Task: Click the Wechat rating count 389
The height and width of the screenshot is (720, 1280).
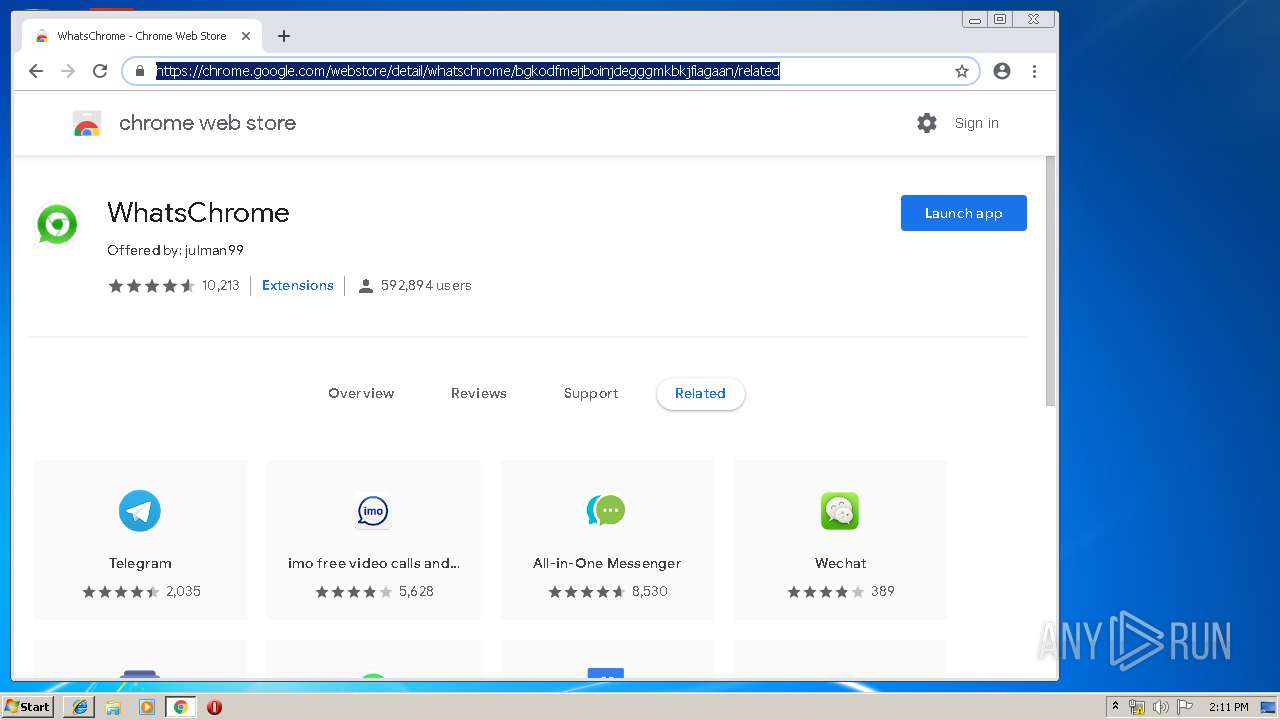Action: click(882, 591)
